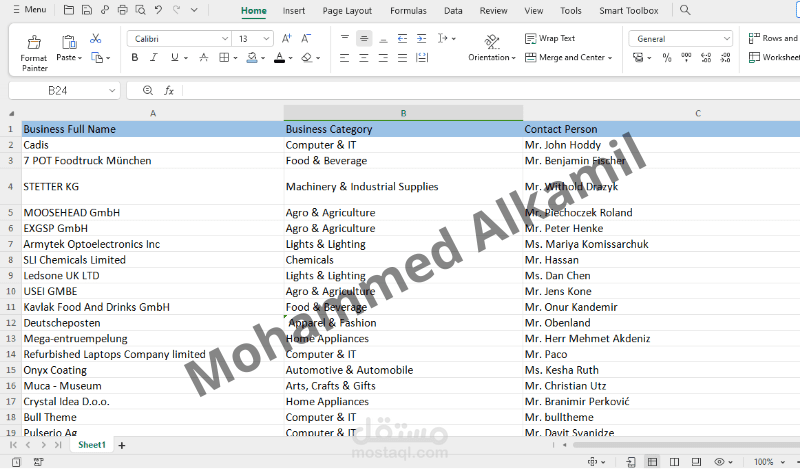Screen dimensions: 800x470
Task: Click the Orientation icon
Action: (492, 41)
